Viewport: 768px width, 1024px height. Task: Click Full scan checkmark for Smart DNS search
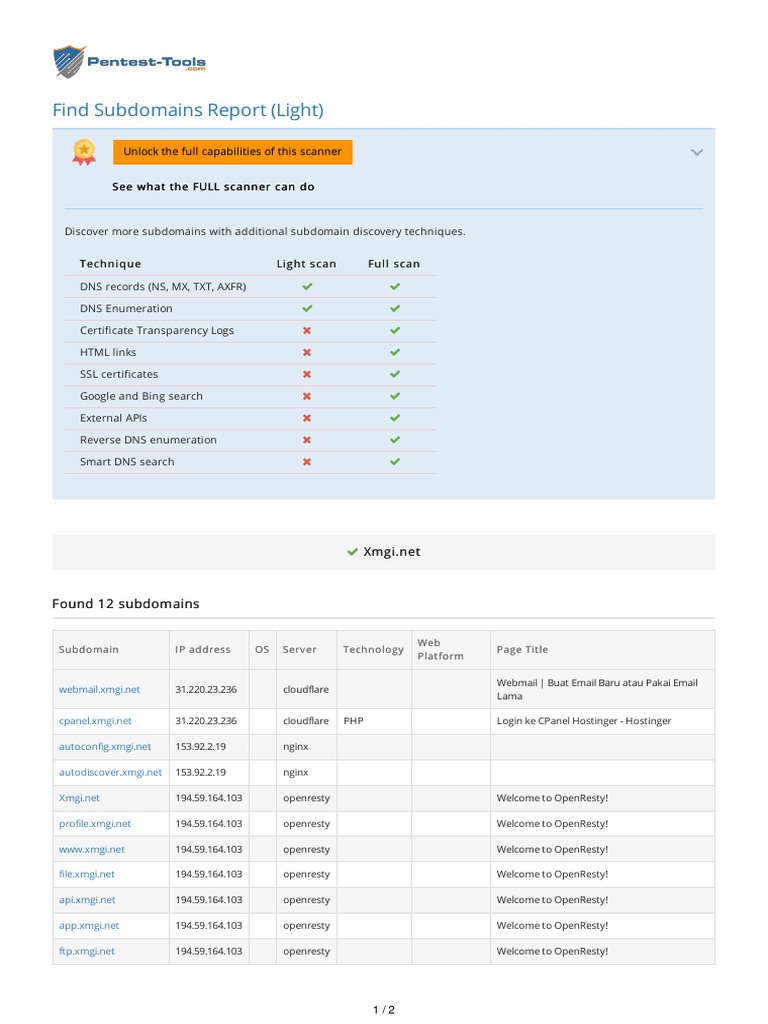394,462
